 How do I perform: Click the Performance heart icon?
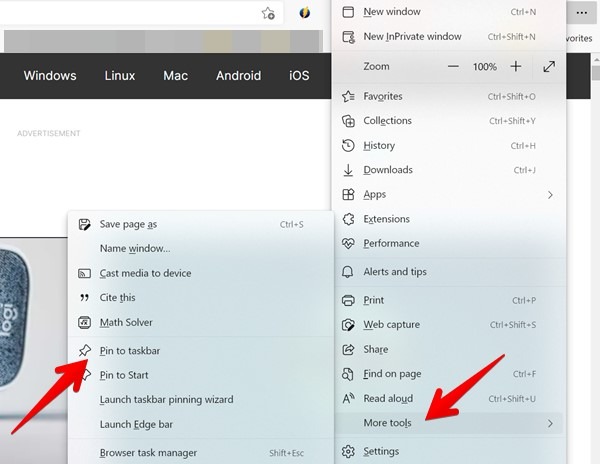point(348,244)
